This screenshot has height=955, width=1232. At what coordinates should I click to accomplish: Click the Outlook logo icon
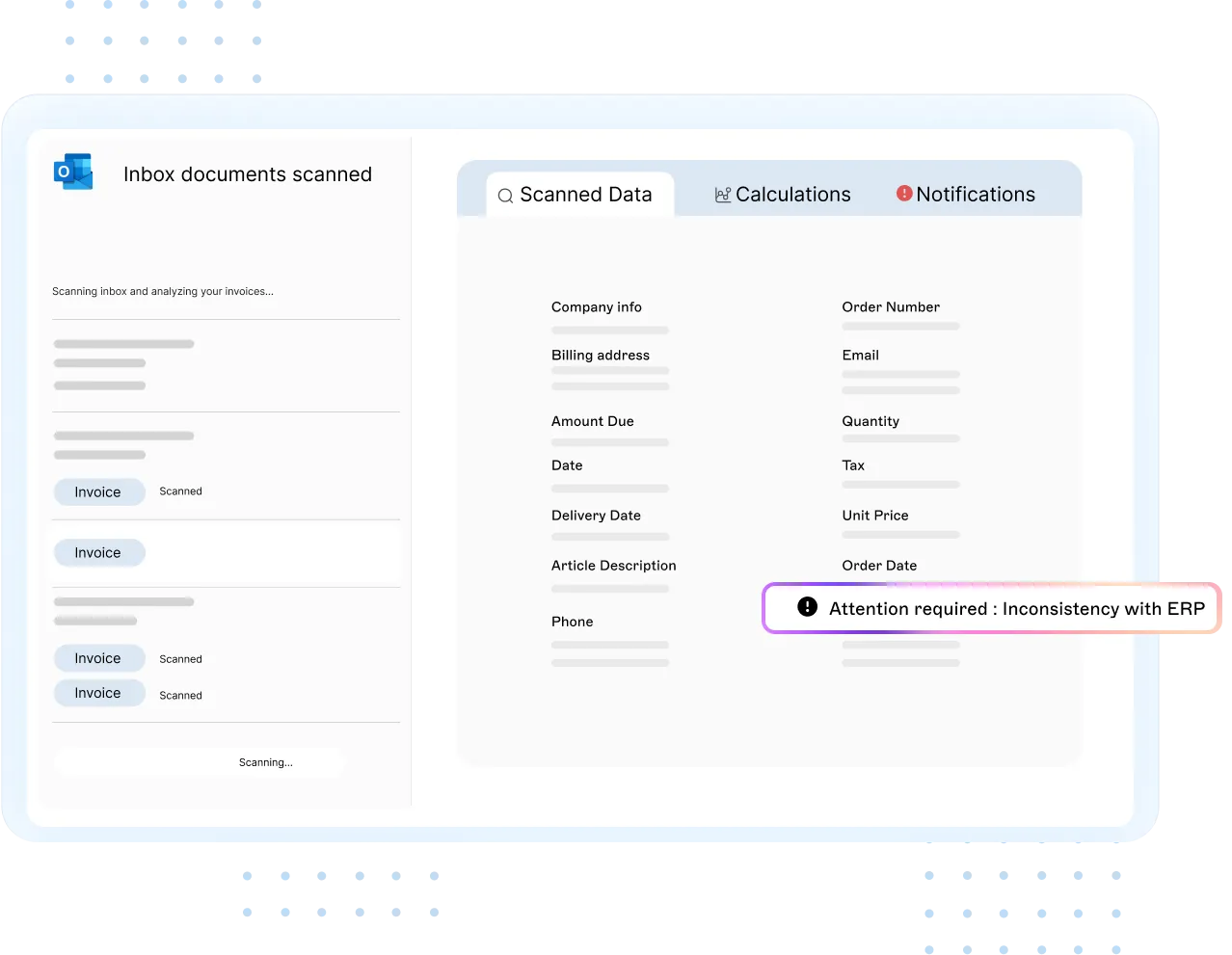click(x=73, y=172)
